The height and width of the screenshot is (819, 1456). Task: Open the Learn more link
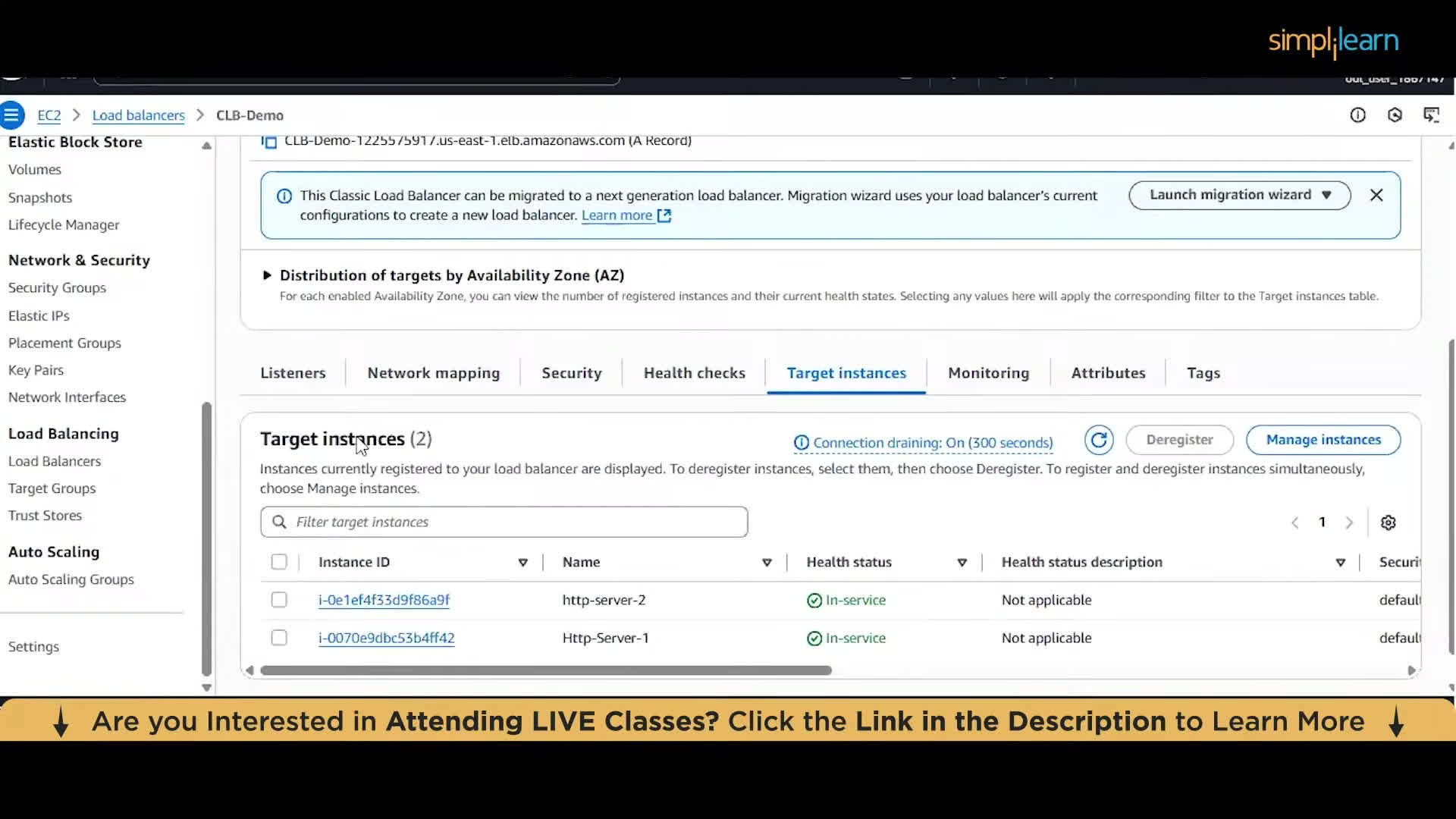click(x=617, y=215)
